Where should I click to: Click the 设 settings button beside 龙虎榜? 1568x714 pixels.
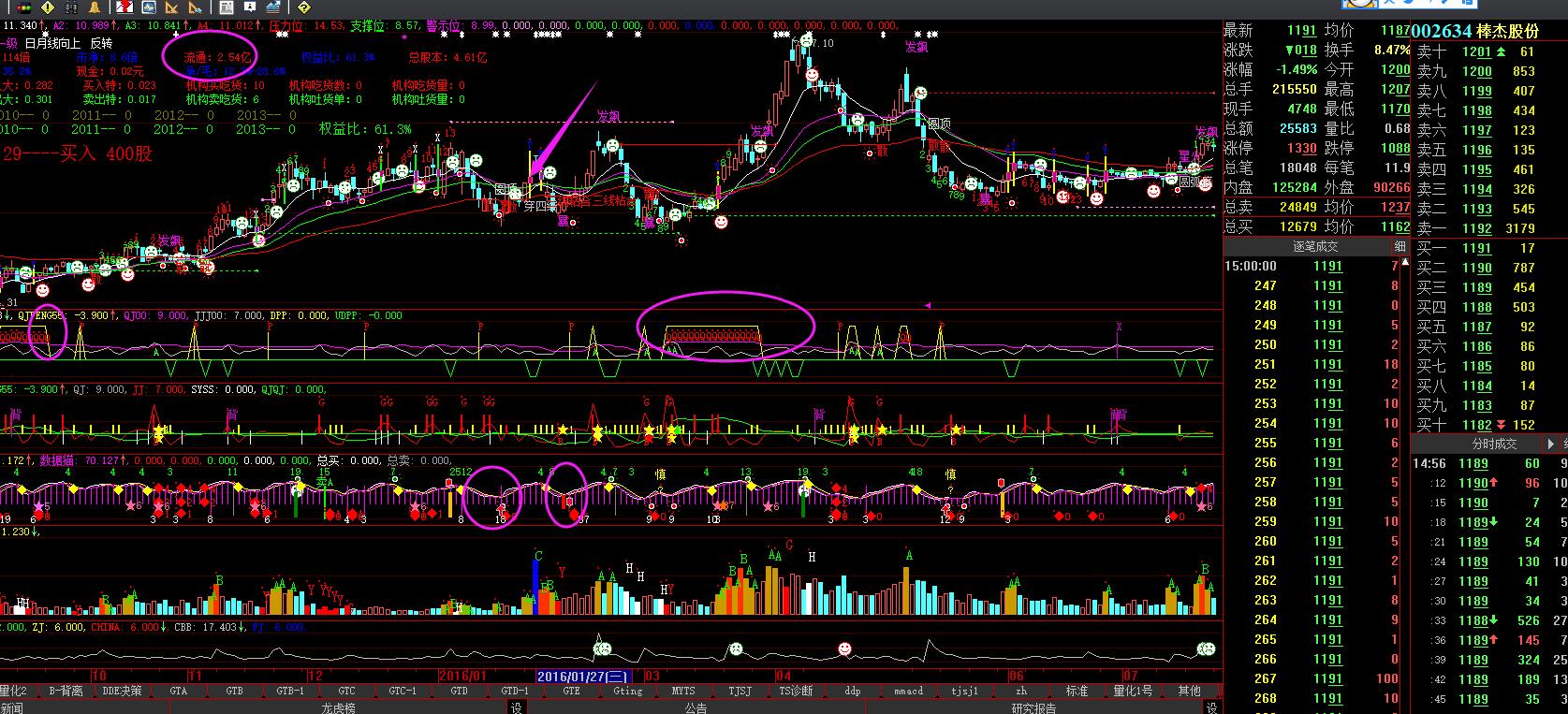point(516,707)
